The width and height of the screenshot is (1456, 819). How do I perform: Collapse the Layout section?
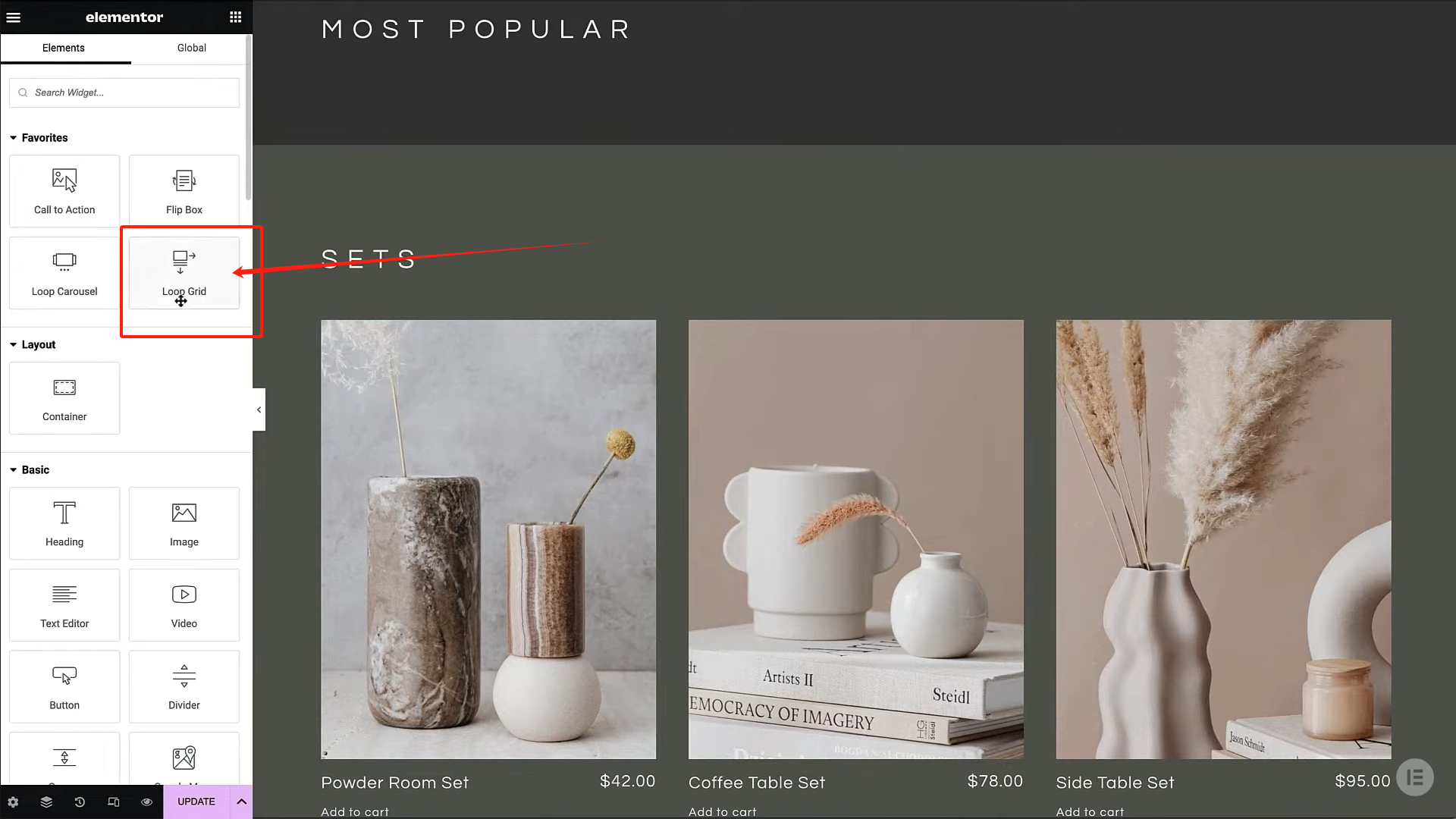[33, 344]
